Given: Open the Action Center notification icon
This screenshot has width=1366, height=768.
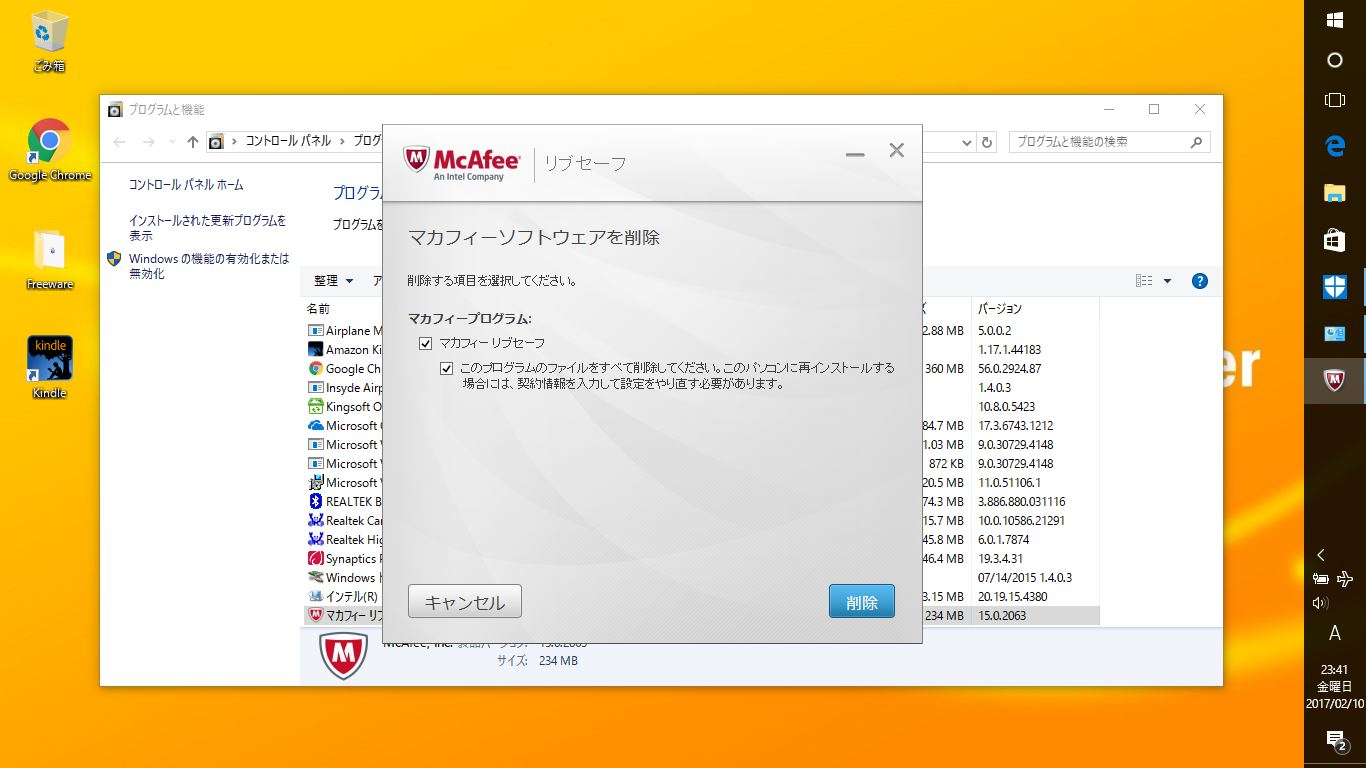Looking at the screenshot, I should pyautogui.click(x=1335, y=740).
